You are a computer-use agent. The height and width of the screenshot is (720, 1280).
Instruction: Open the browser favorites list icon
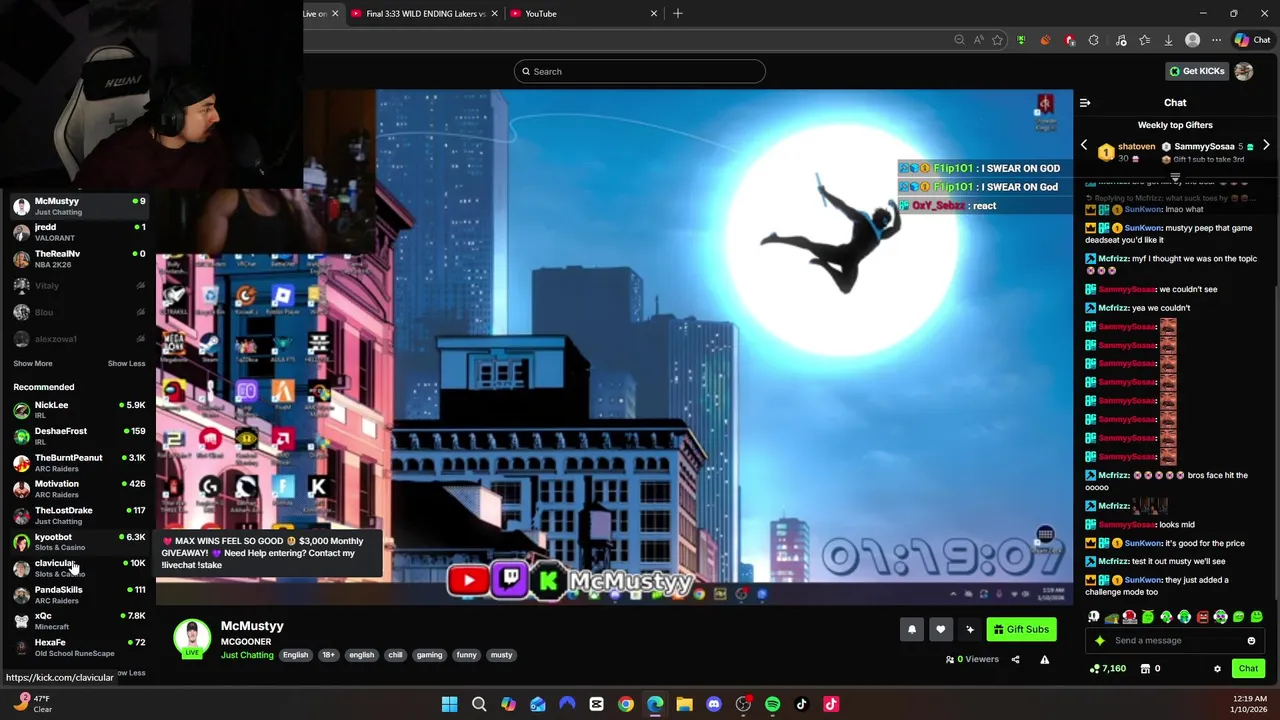[1144, 40]
